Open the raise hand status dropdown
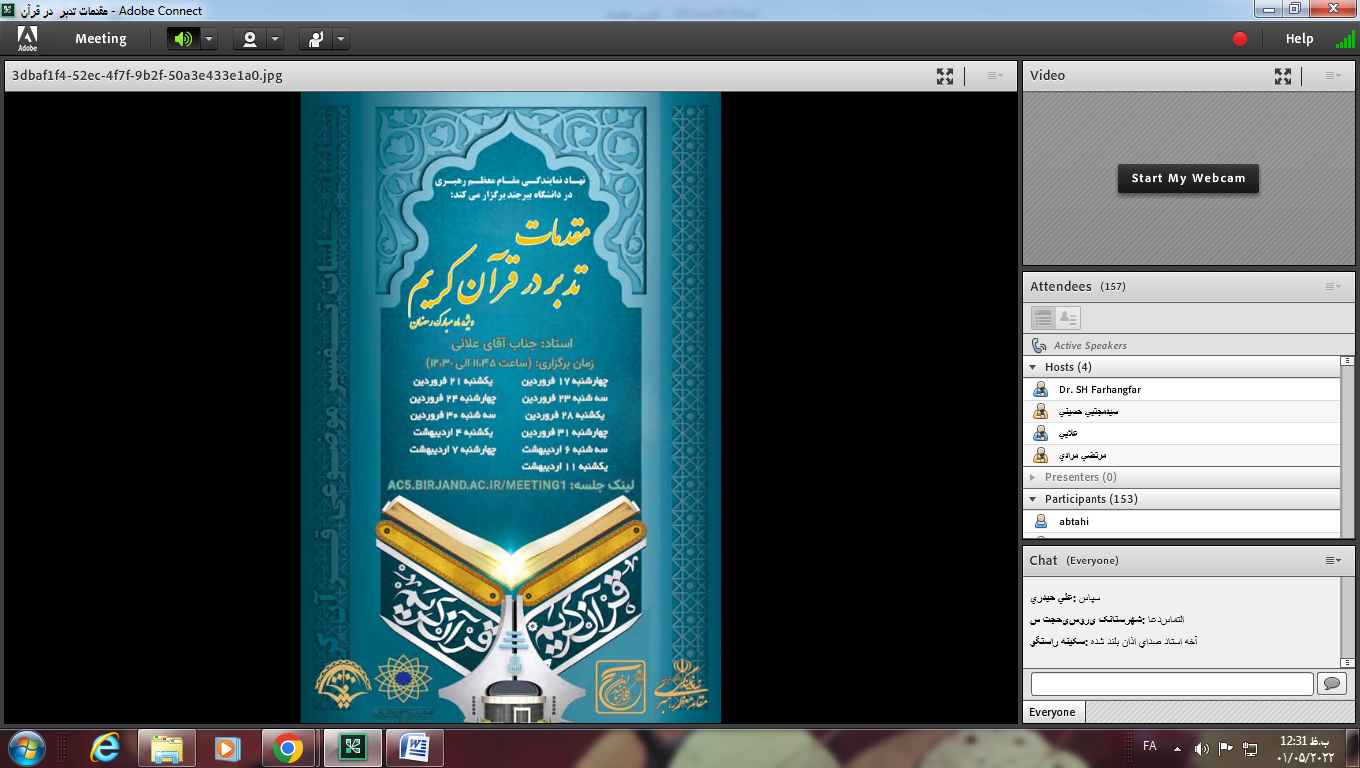 (x=341, y=39)
